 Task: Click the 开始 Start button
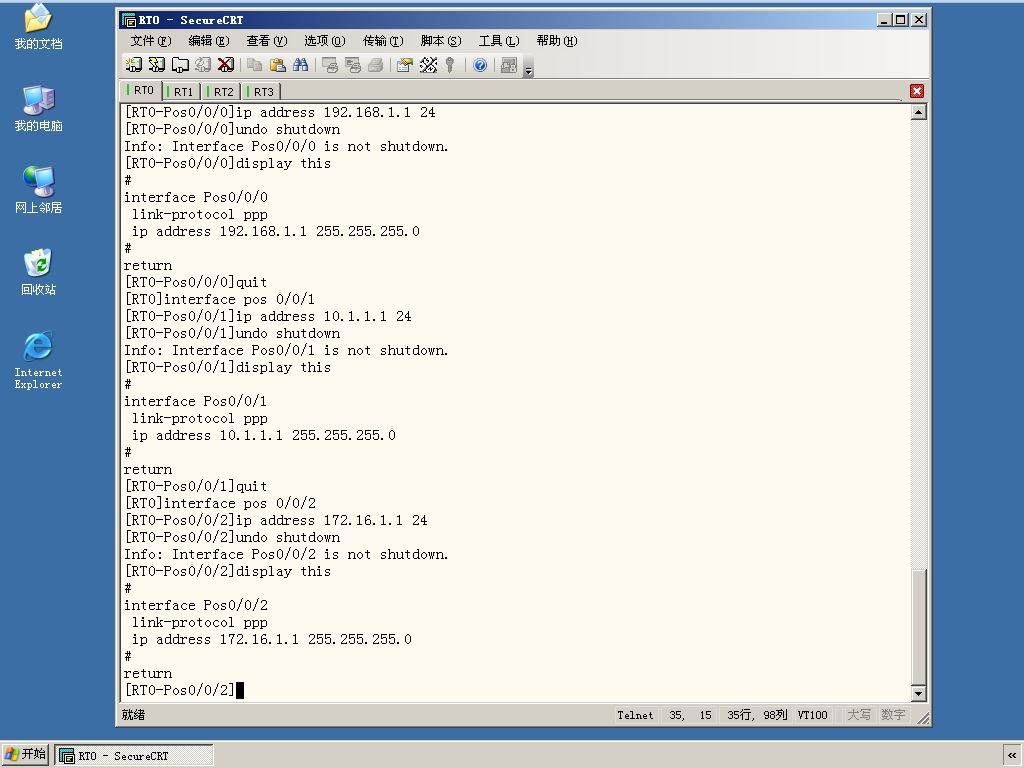25,754
